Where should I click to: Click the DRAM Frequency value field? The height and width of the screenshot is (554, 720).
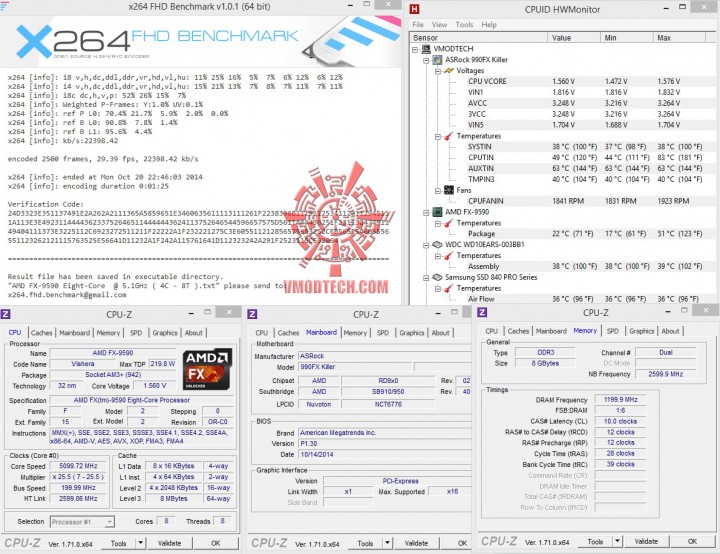click(x=620, y=400)
